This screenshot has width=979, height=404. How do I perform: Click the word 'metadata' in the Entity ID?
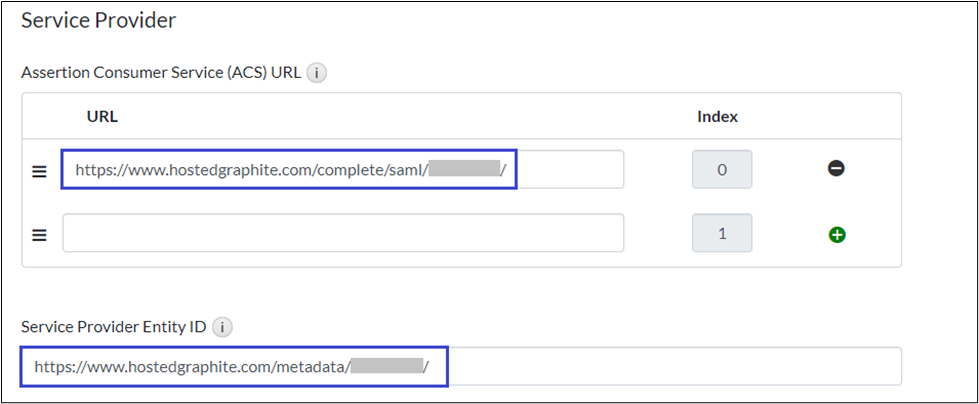pos(312,367)
